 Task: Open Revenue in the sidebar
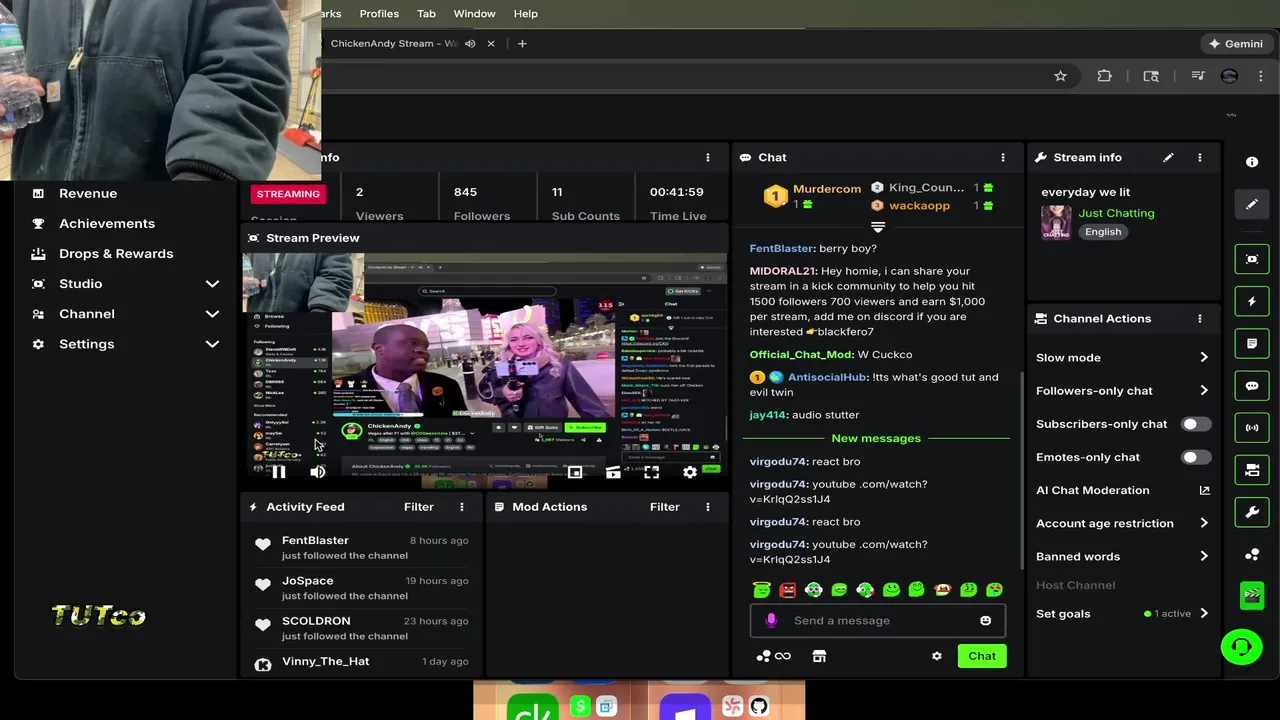88,193
